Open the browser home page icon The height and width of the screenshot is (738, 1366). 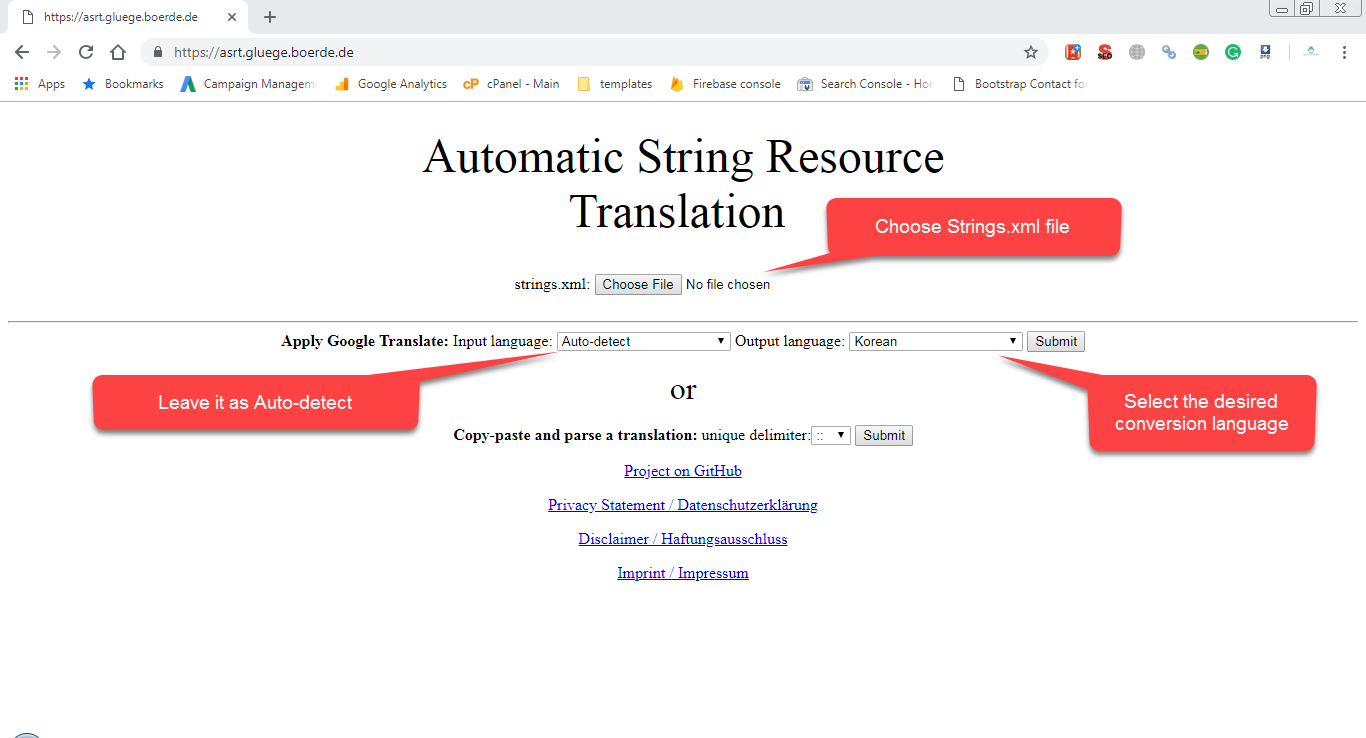[118, 52]
